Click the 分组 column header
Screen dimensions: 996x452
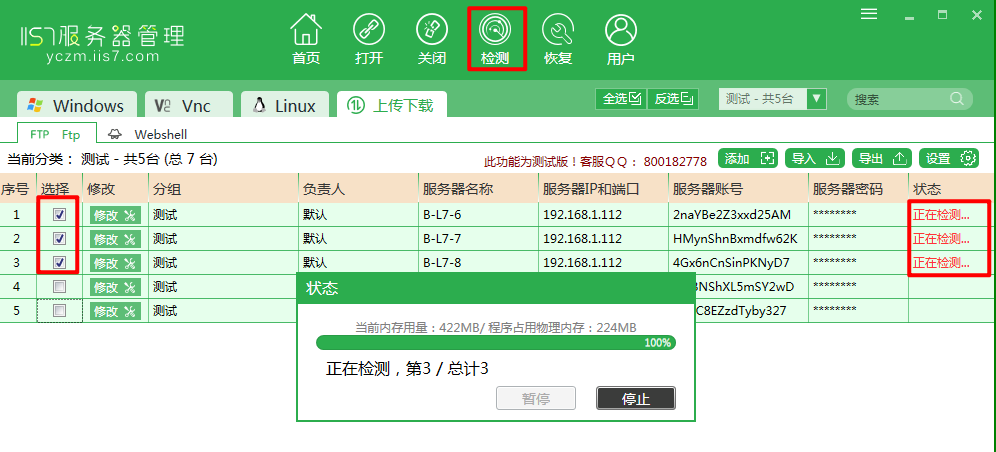224,189
